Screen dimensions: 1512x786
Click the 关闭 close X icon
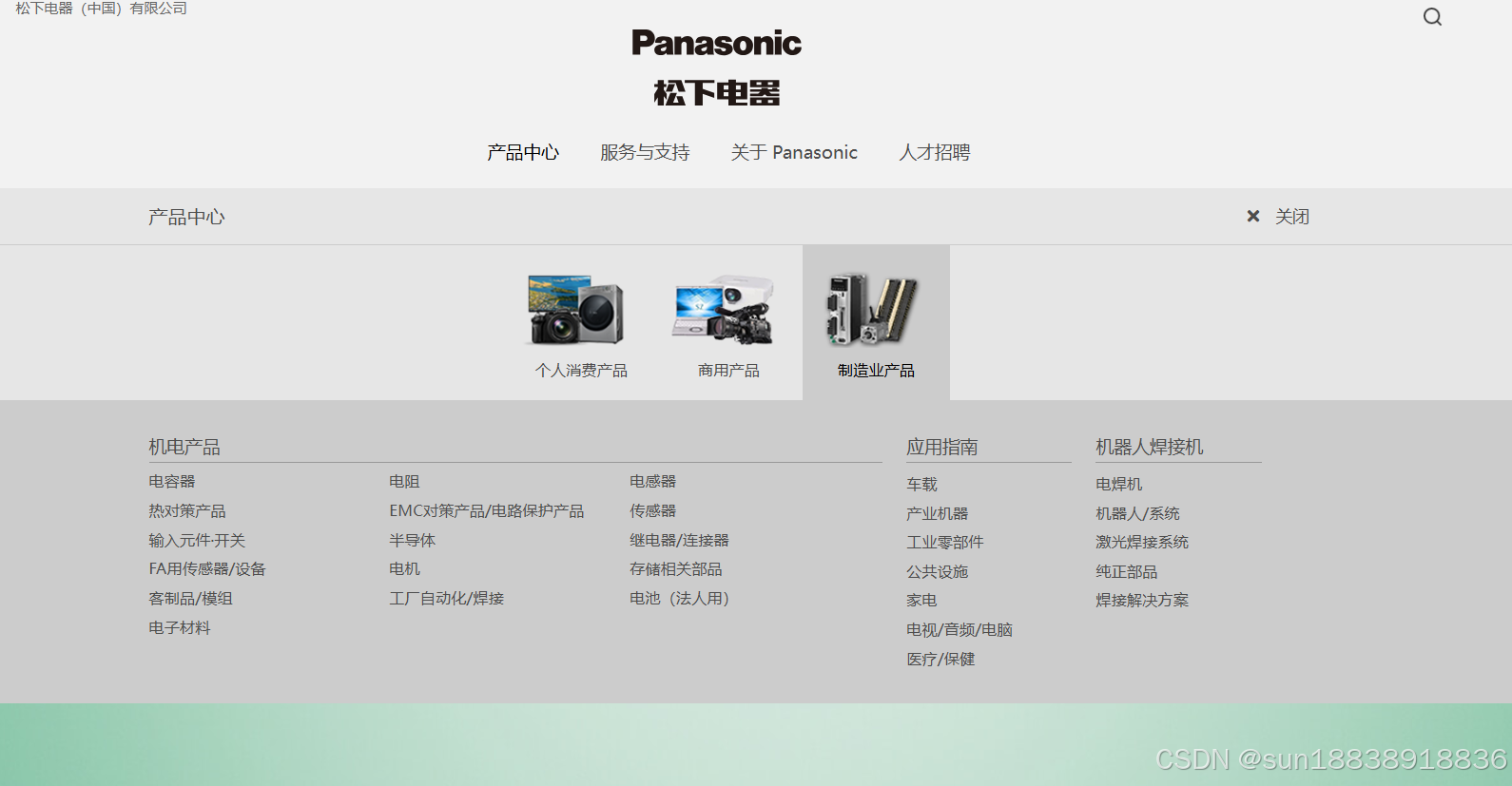click(1253, 217)
